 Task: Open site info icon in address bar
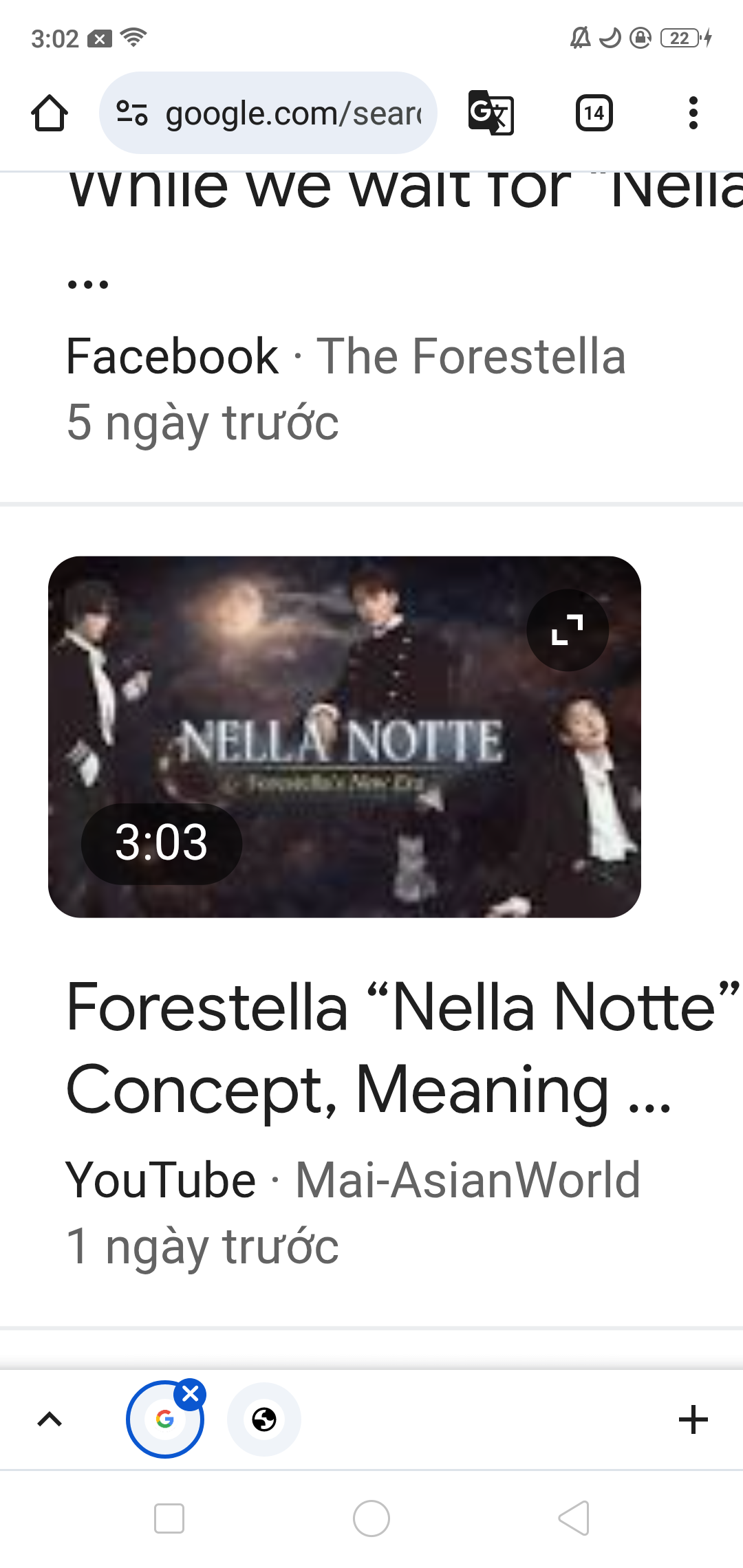(131, 113)
